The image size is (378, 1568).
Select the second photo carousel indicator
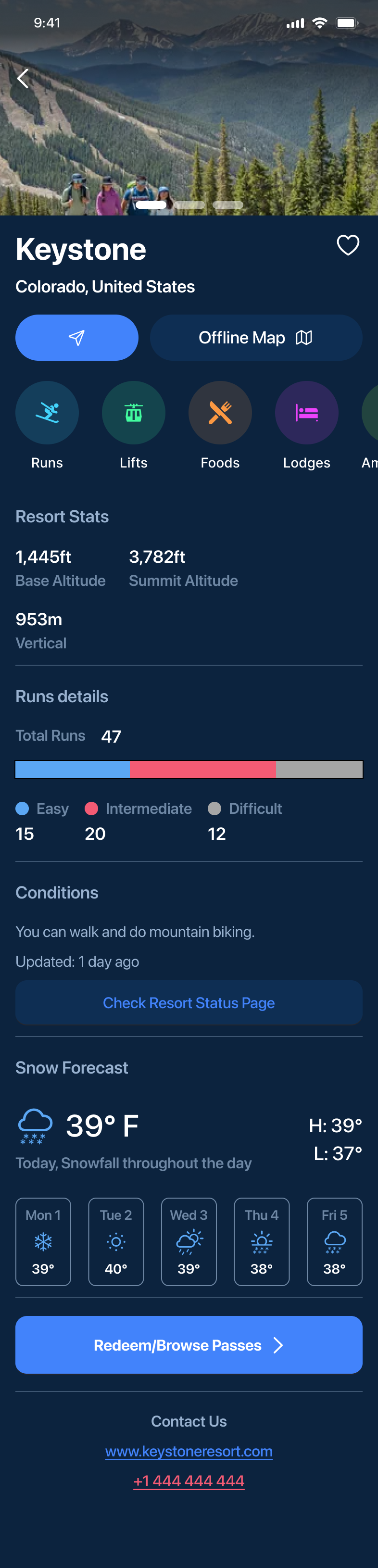[x=189, y=205]
